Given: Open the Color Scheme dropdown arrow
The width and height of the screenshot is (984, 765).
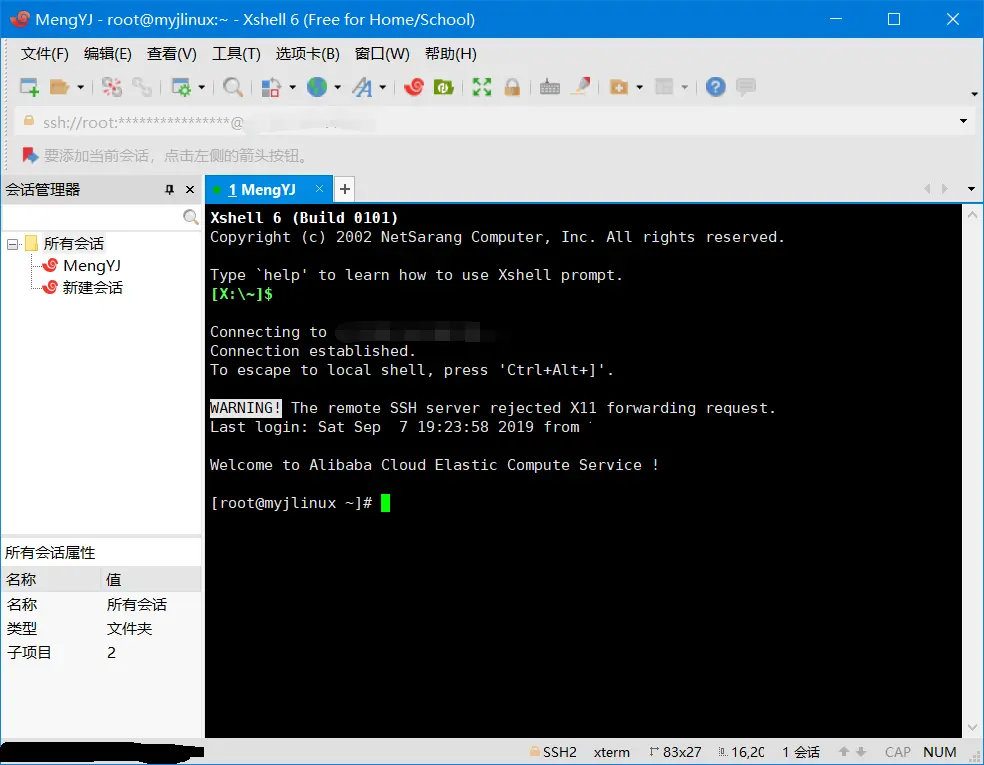Looking at the screenshot, I should (x=292, y=87).
